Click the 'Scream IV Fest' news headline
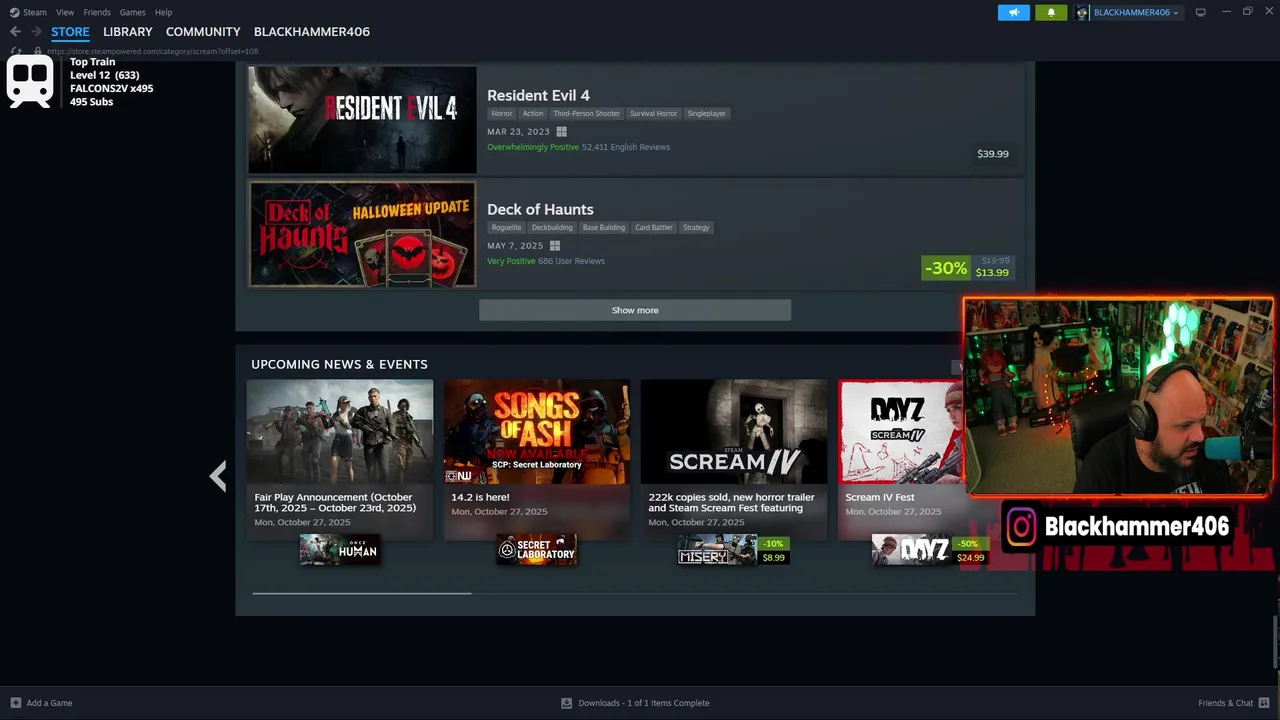The height and width of the screenshot is (720, 1280). [x=880, y=497]
